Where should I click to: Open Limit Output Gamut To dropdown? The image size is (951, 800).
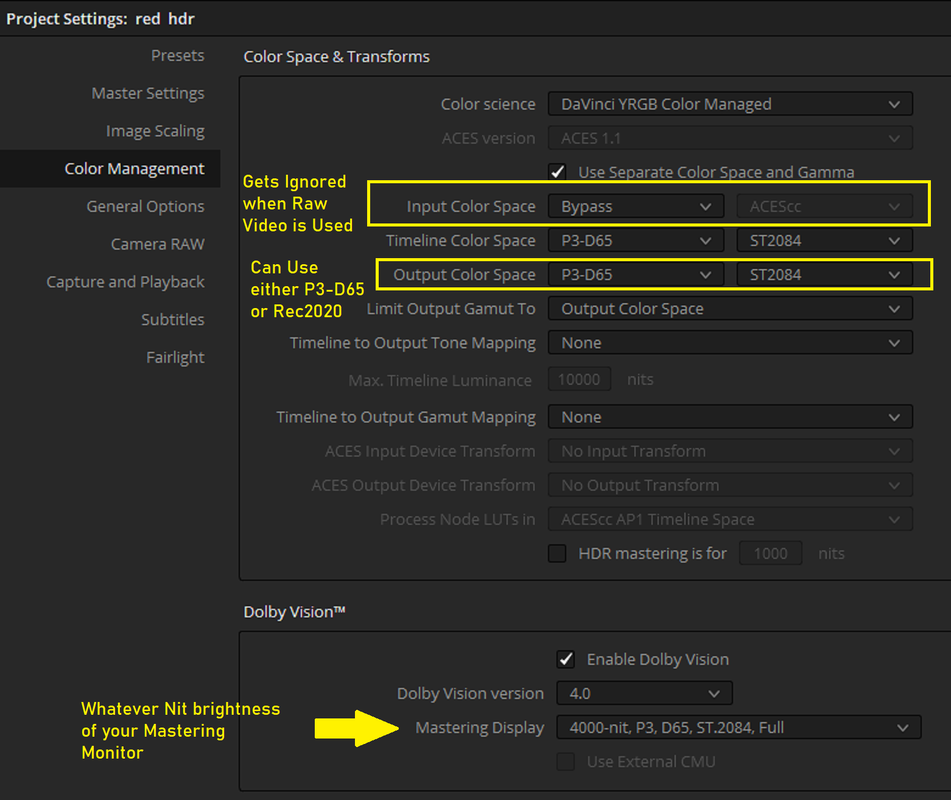pos(730,309)
